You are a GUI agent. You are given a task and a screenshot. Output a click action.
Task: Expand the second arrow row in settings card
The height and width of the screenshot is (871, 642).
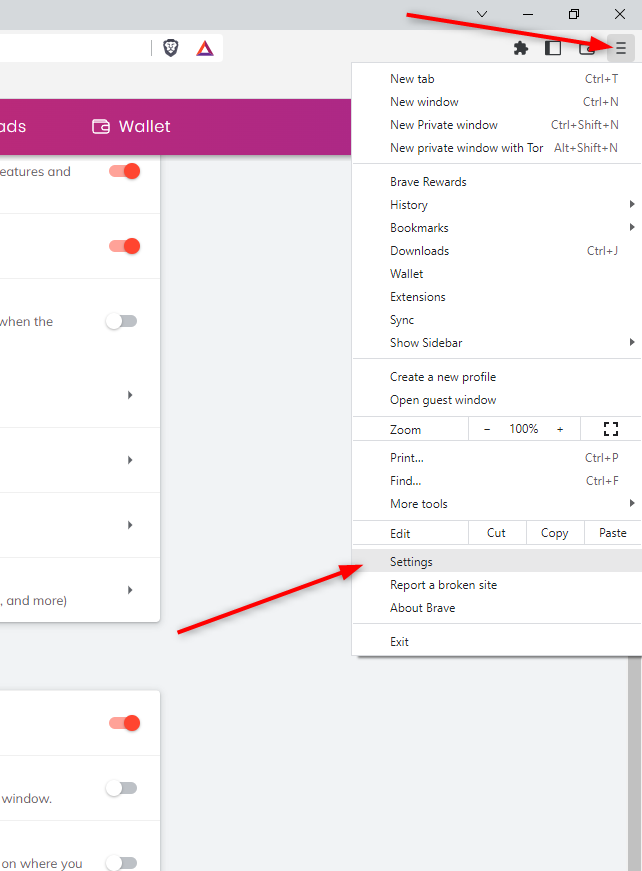point(130,460)
